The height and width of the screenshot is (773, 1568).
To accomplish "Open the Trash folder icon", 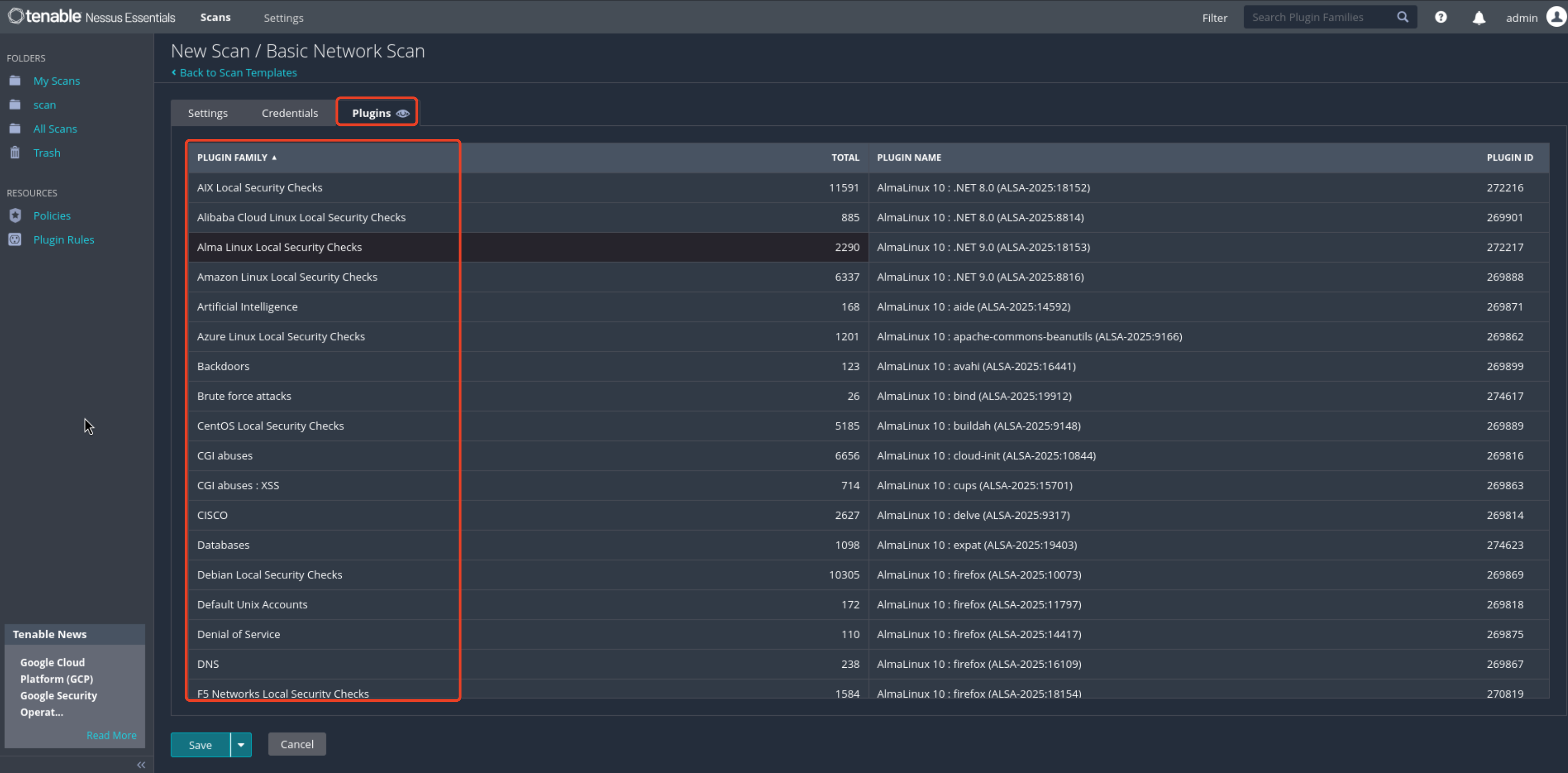I will tap(15, 152).
